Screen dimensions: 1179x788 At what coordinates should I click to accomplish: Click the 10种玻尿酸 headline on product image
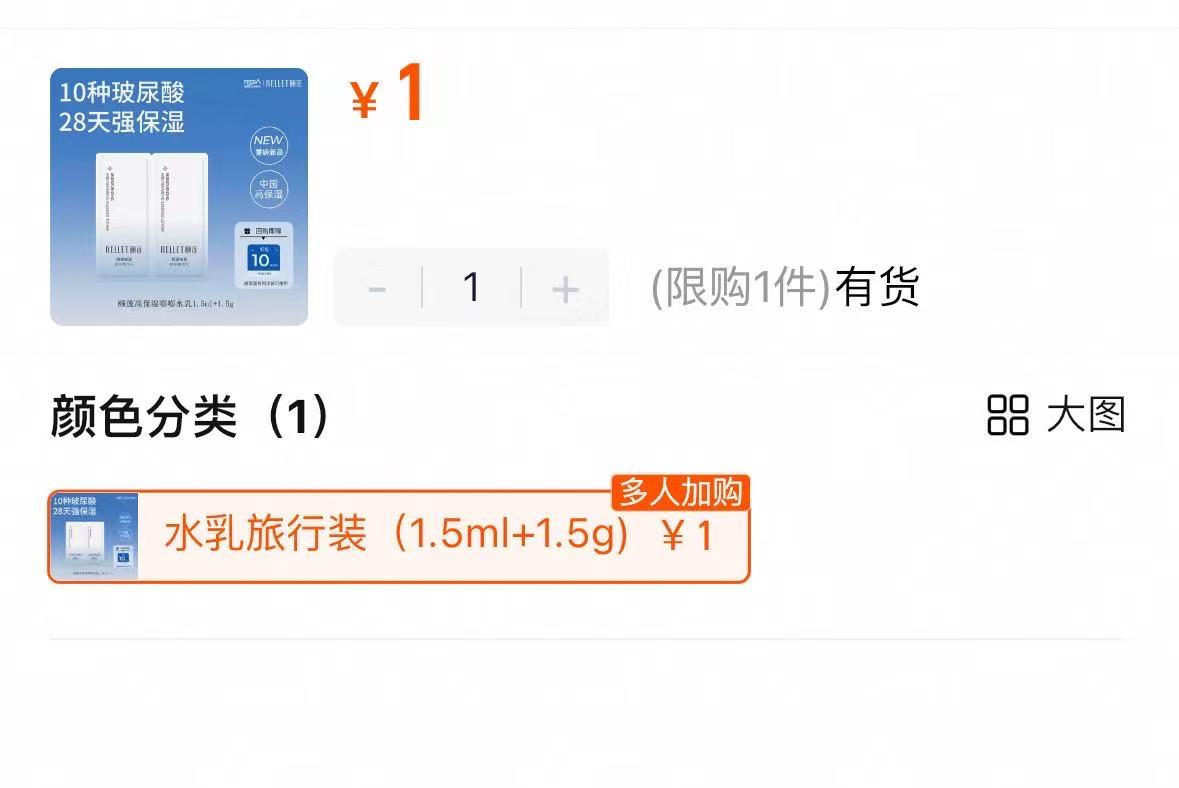coord(122,92)
